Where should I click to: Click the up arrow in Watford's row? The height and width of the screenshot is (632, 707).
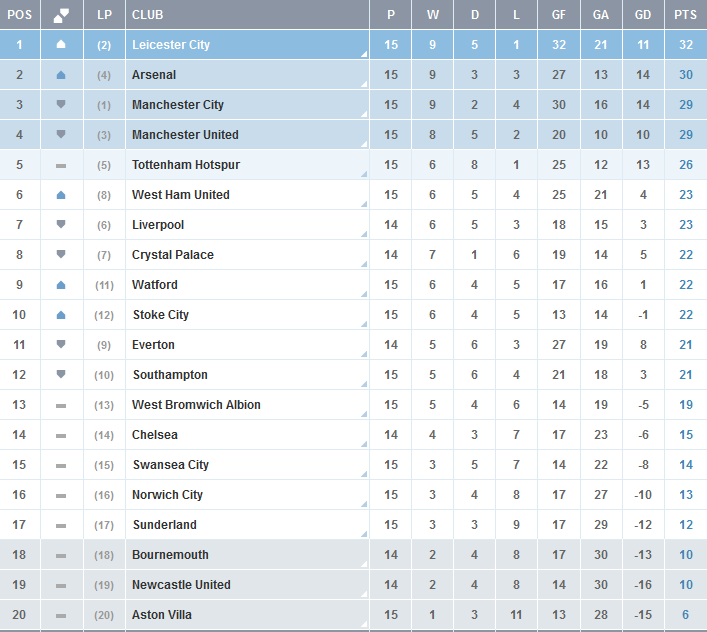point(61,285)
